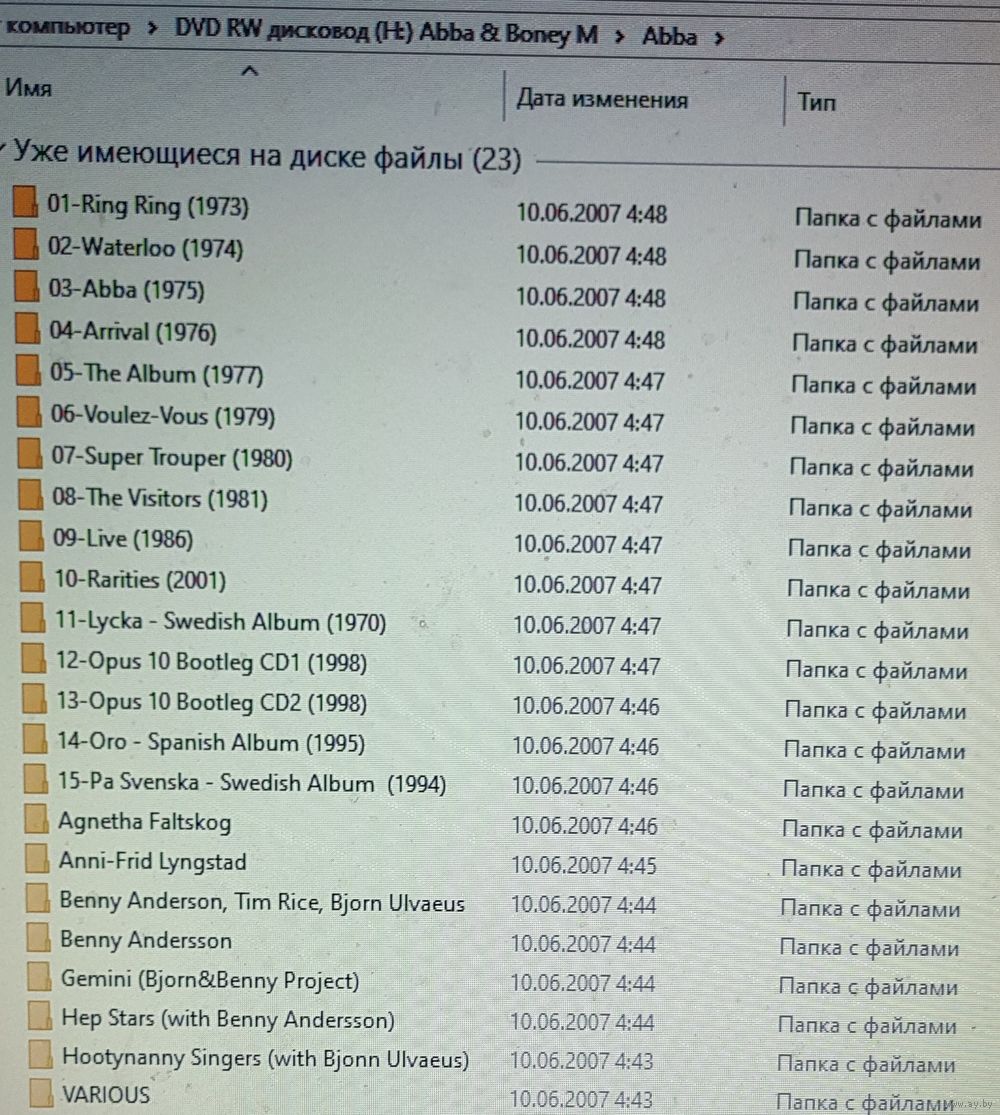Click the folder icon of 04-Arrival (1976)
Screen dimensions: 1000x1115
coord(28,328)
